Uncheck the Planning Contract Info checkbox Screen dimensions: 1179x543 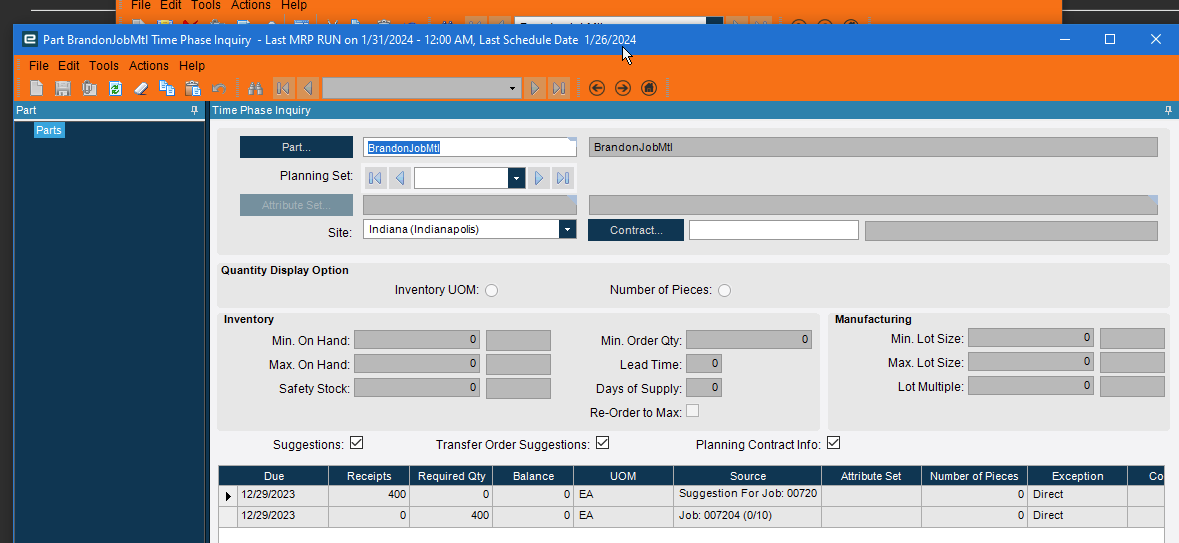833,443
